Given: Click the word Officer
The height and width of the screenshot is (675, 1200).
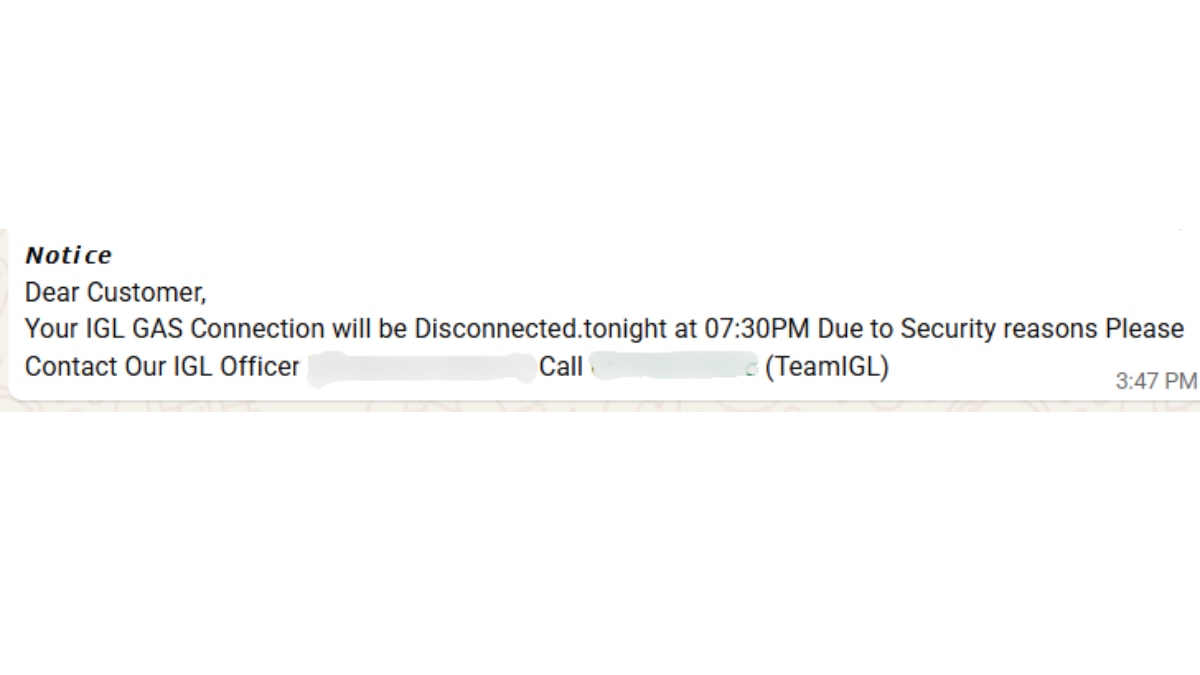Looking at the screenshot, I should (x=259, y=367).
